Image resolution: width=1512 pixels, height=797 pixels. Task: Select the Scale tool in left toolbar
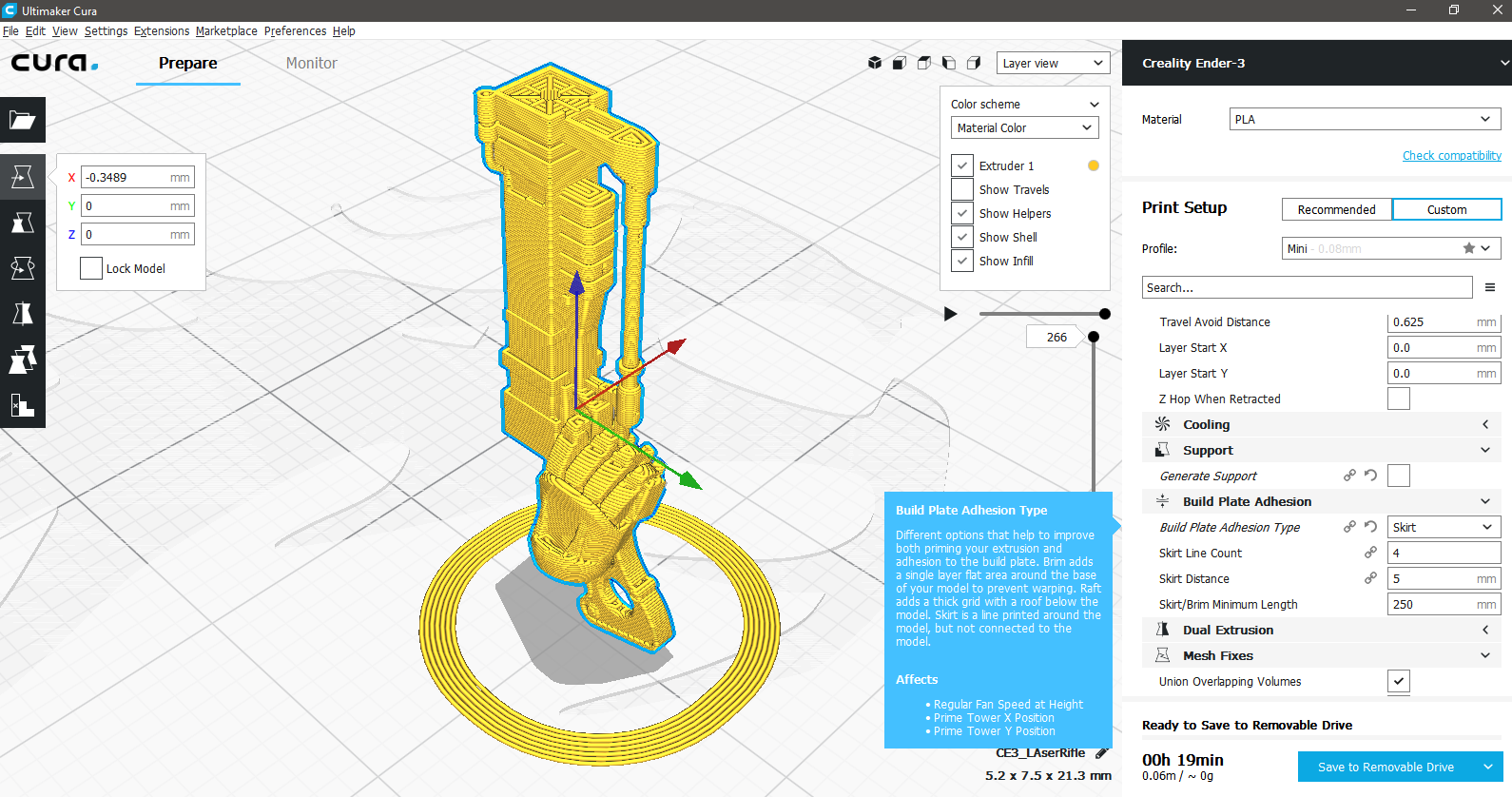pos(23,223)
